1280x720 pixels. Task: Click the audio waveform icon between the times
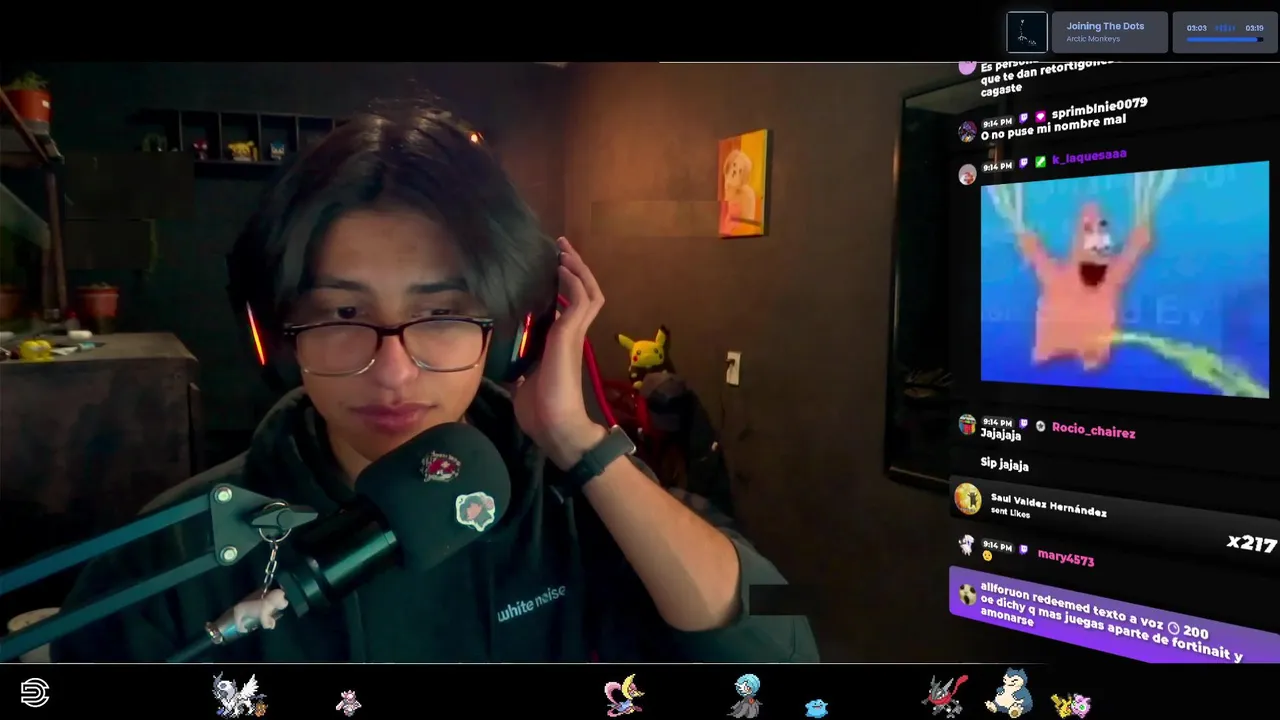pyautogui.click(x=1225, y=28)
